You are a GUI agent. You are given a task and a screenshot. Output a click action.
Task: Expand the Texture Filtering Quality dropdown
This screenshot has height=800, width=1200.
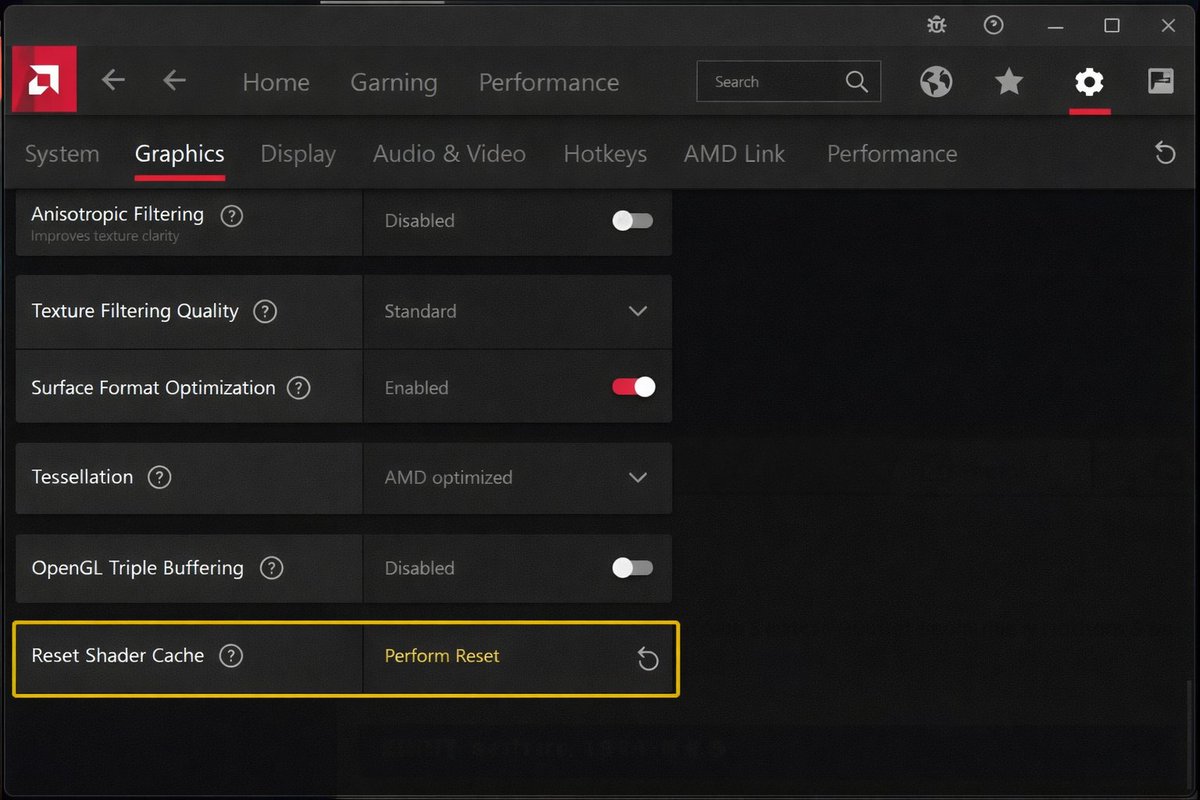pos(638,311)
